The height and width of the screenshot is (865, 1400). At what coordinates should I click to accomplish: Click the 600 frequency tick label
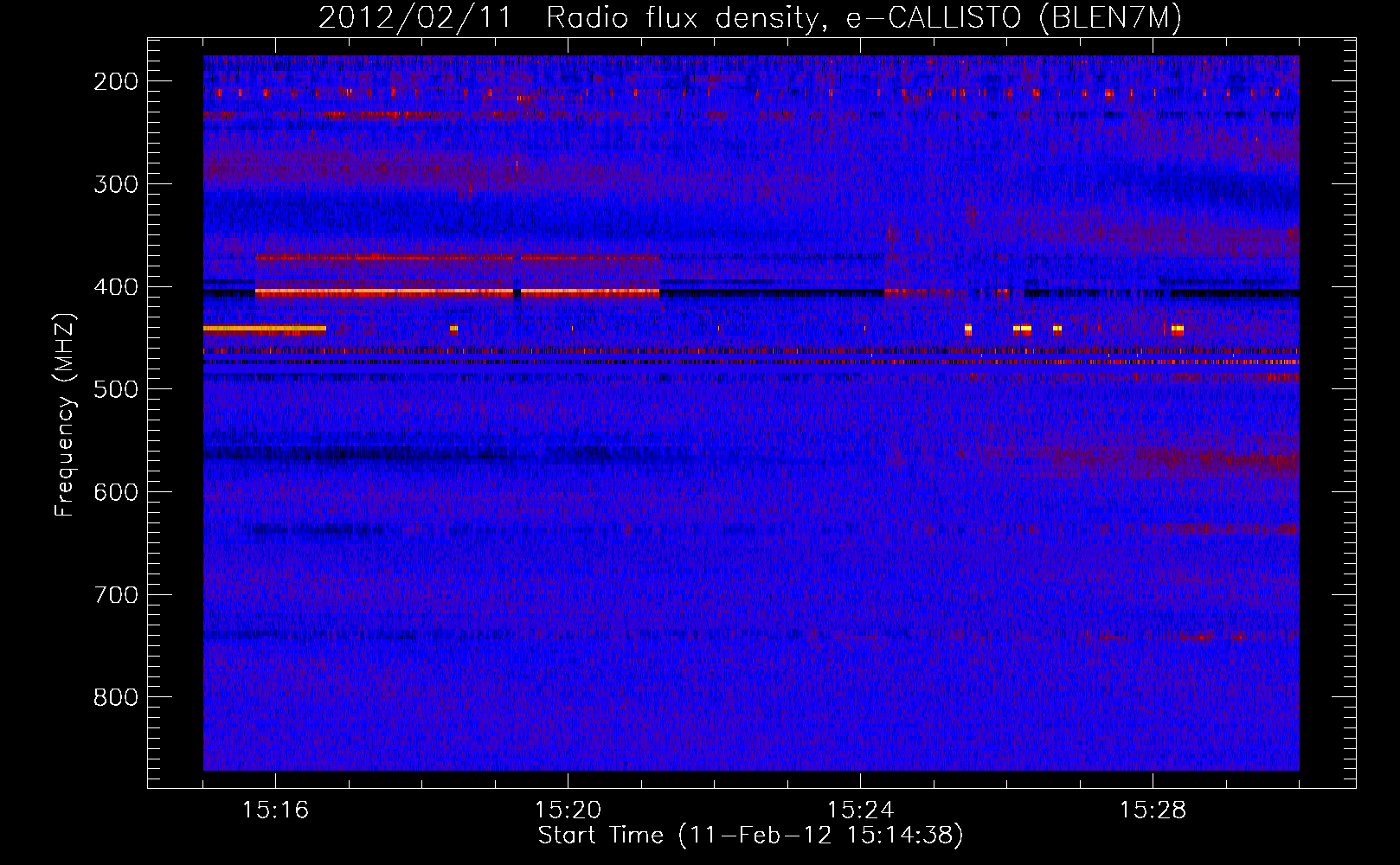[116, 492]
